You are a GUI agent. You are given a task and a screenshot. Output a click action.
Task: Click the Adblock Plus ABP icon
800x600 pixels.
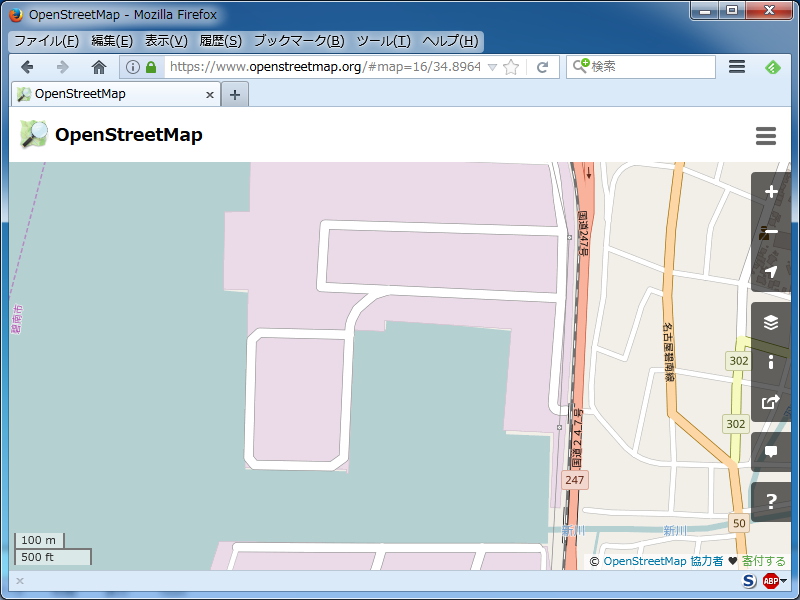[x=770, y=581]
